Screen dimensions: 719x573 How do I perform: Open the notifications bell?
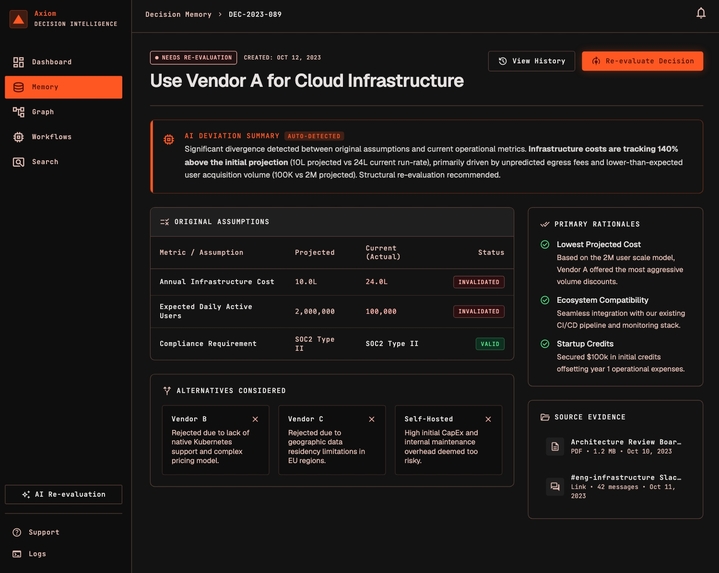(701, 13)
